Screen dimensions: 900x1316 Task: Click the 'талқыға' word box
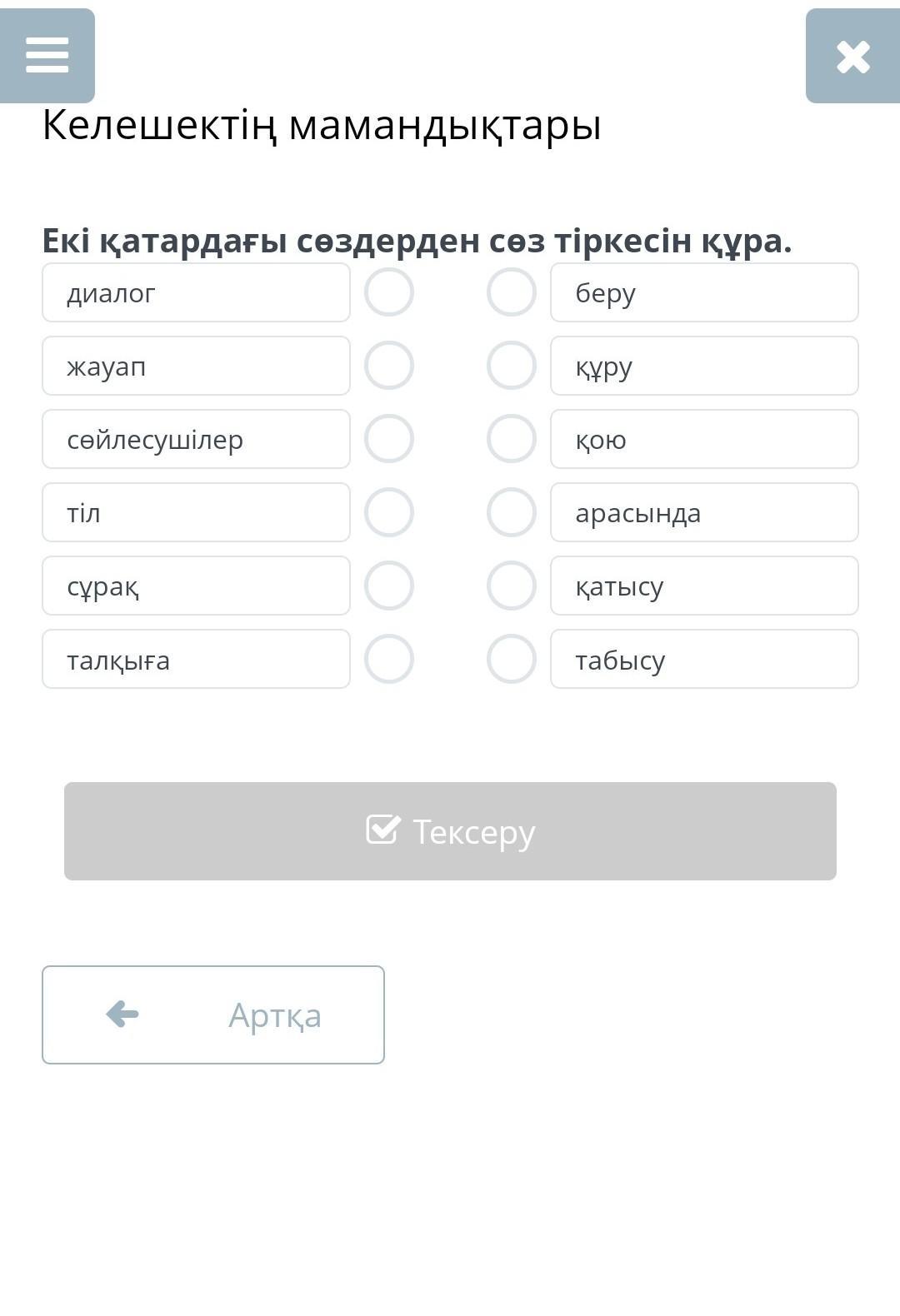196,659
